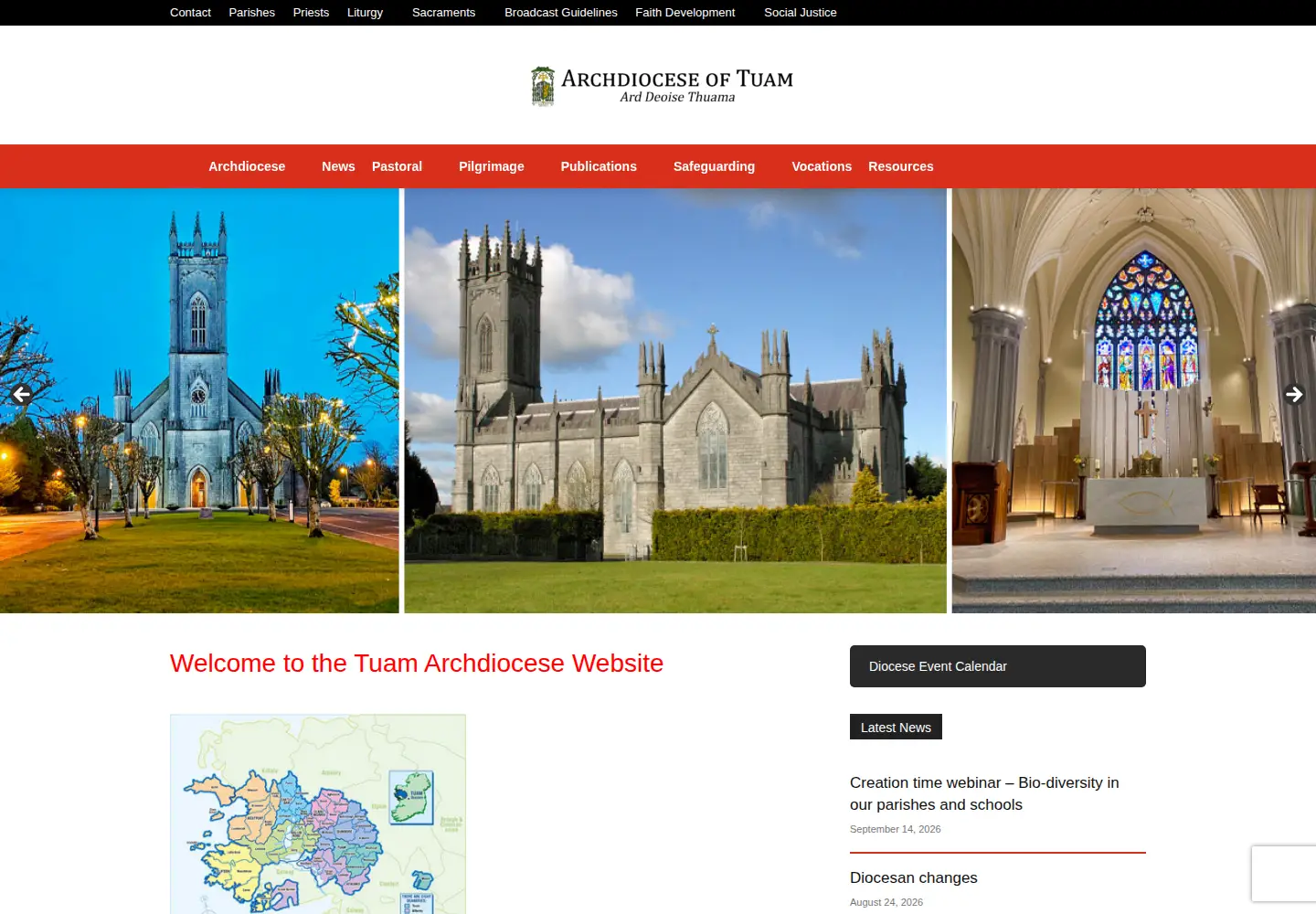Click the night-time cathedral exterior photo
This screenshot has height=914, width=1316.
(x=199, y=400)
